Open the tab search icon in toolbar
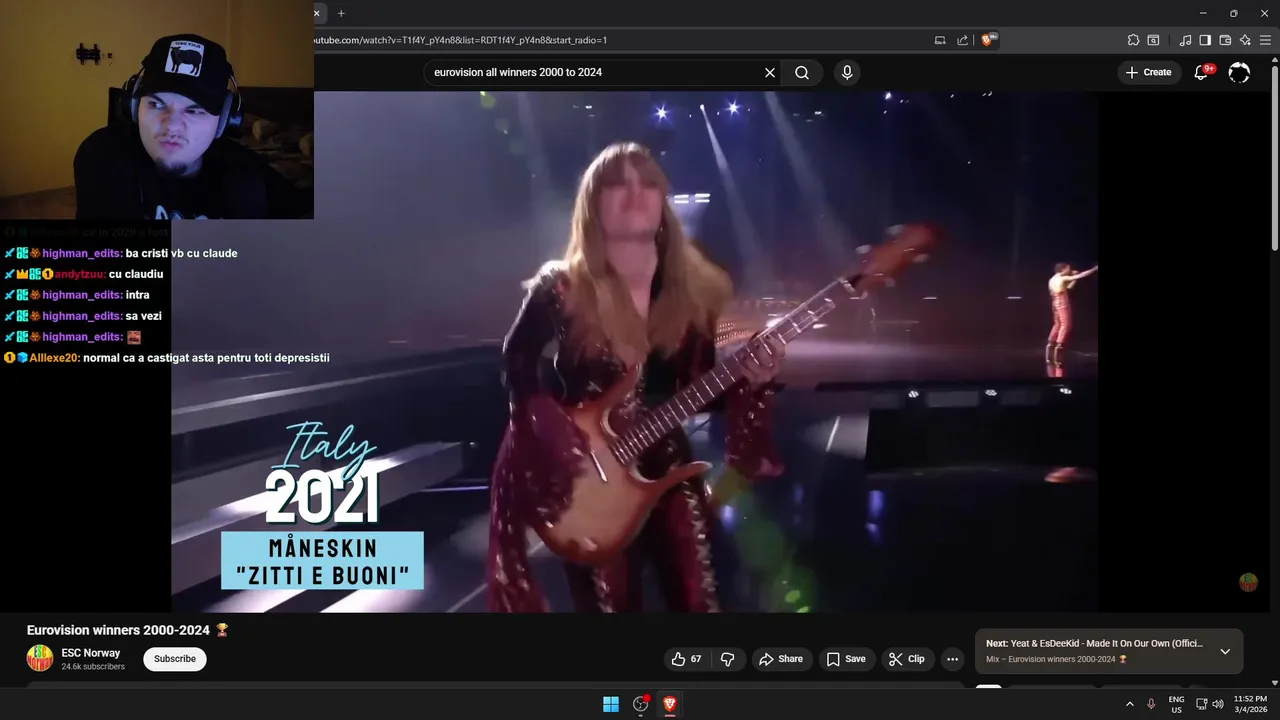 pyautogui.click(x=1153, y=40)
